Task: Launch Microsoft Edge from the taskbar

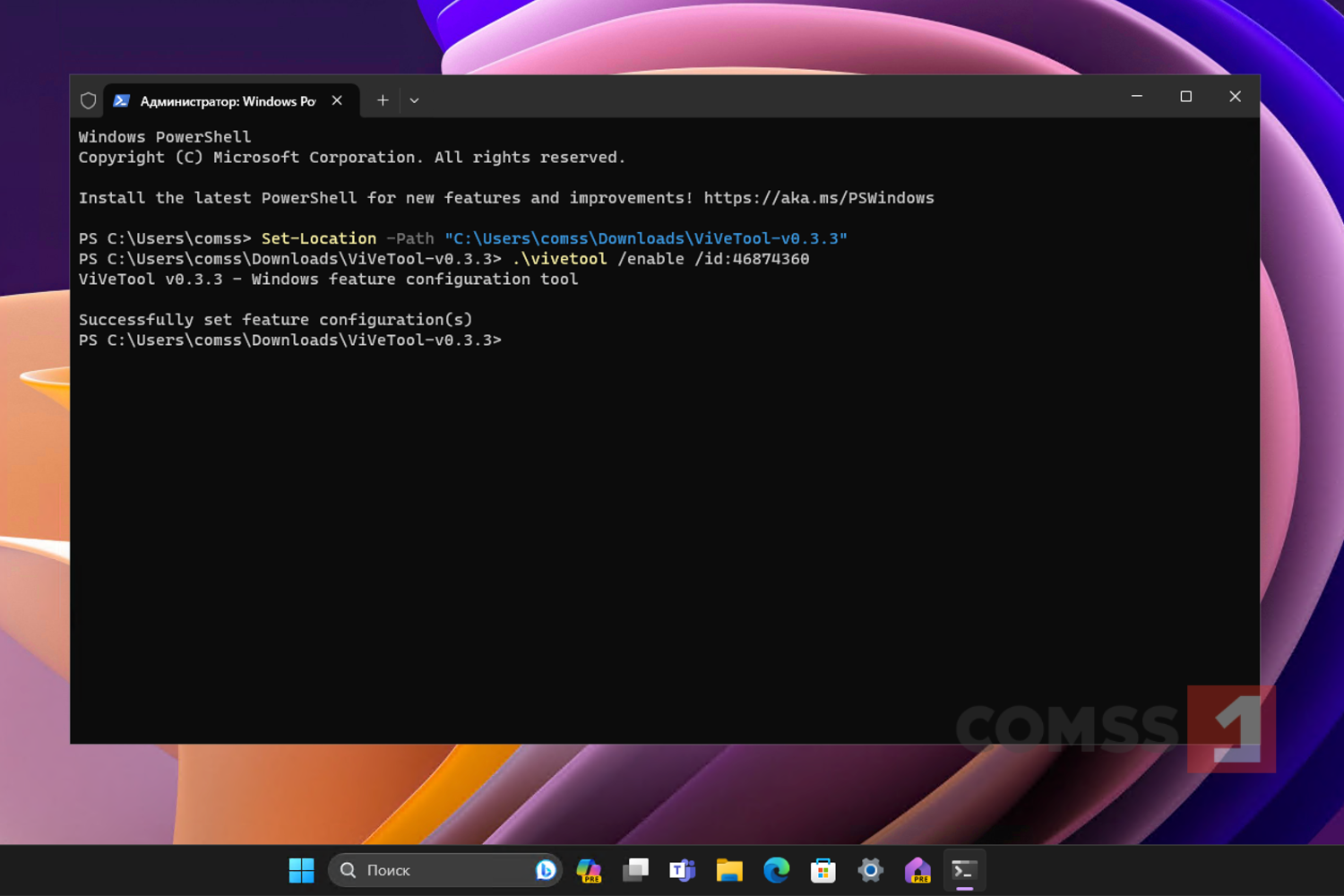Action: [777, 870]
